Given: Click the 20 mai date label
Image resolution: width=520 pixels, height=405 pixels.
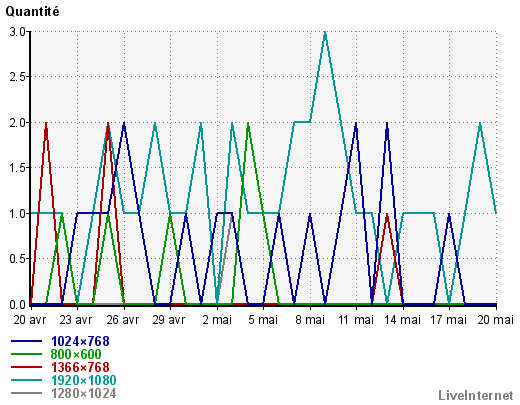Looking at the screenshot, I should pos(495,320).
